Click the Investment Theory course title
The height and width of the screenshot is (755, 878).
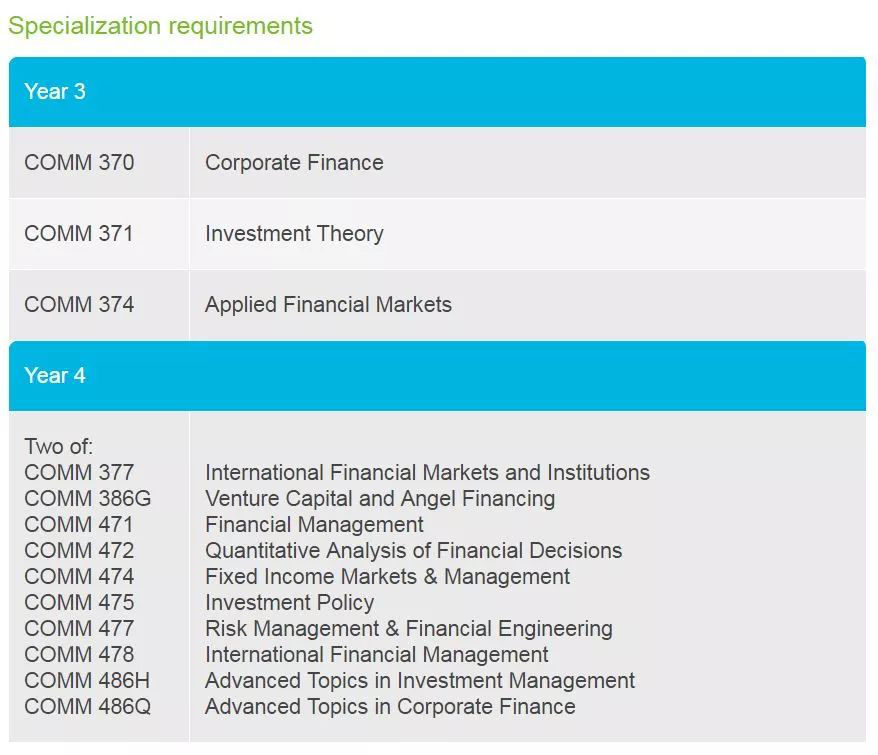coord(294,234)
